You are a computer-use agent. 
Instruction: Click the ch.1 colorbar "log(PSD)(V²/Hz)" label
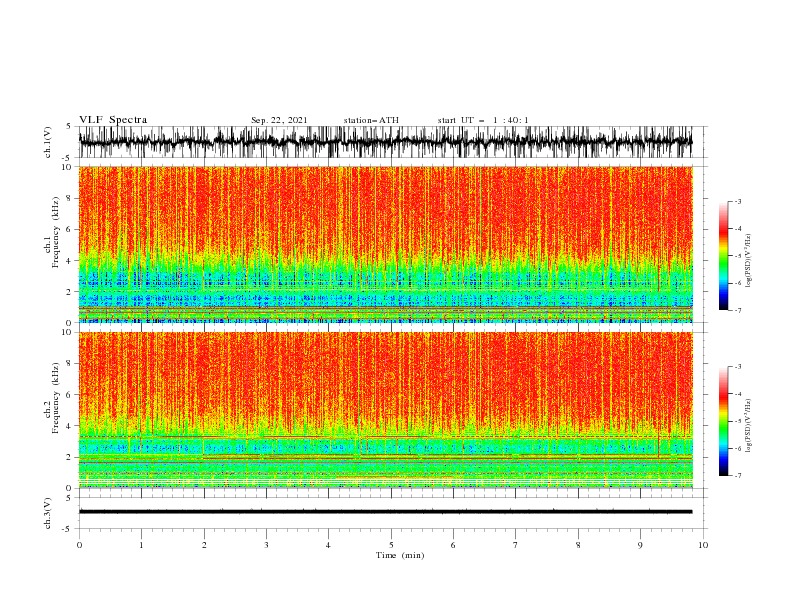click(749, 261)
